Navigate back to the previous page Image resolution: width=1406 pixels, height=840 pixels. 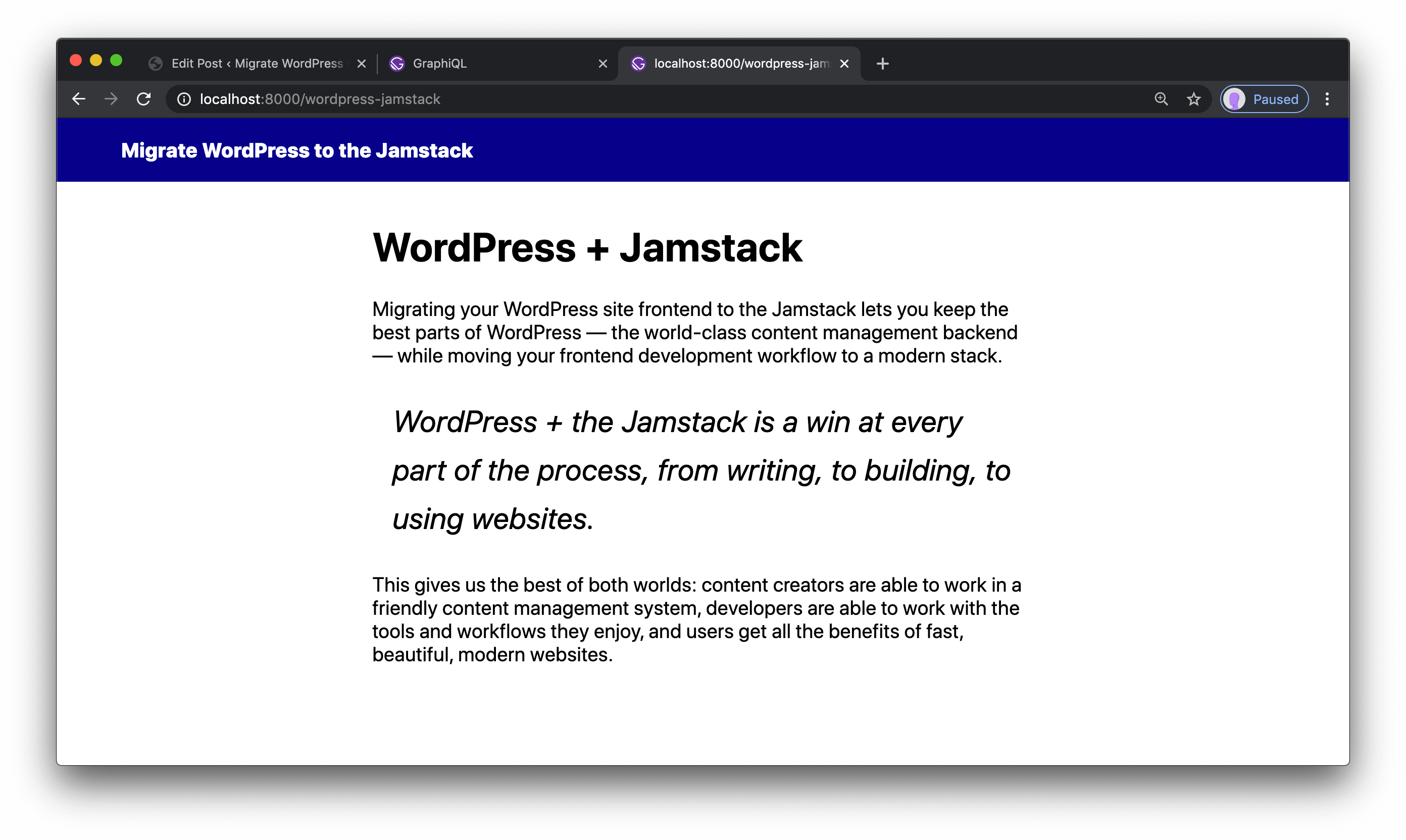tap(79, 98)
